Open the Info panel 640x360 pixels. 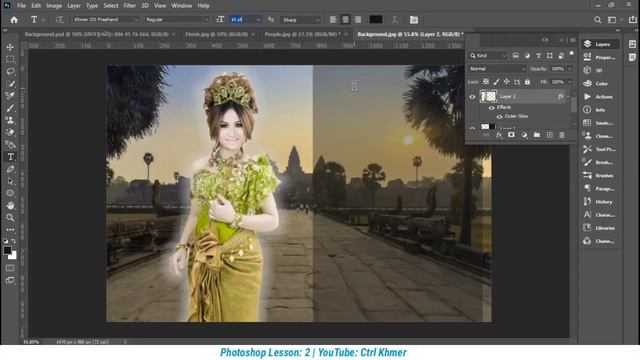coord(600,110)
